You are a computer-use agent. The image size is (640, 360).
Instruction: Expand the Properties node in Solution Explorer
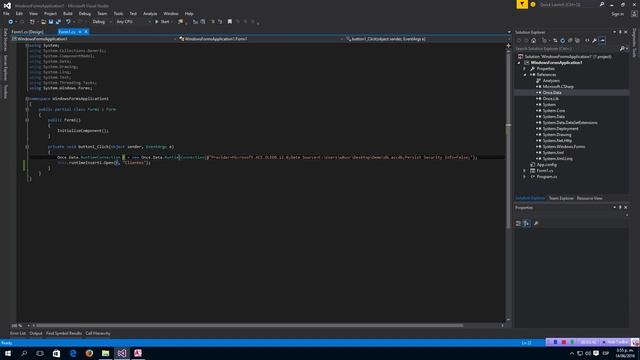pos(525,69)
